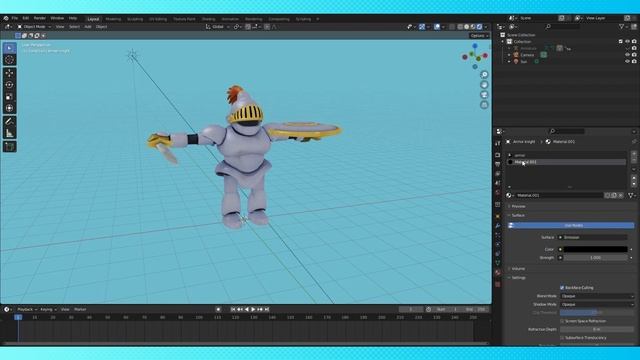Click the viewport zoom magnifier icon

coord(484,75)
